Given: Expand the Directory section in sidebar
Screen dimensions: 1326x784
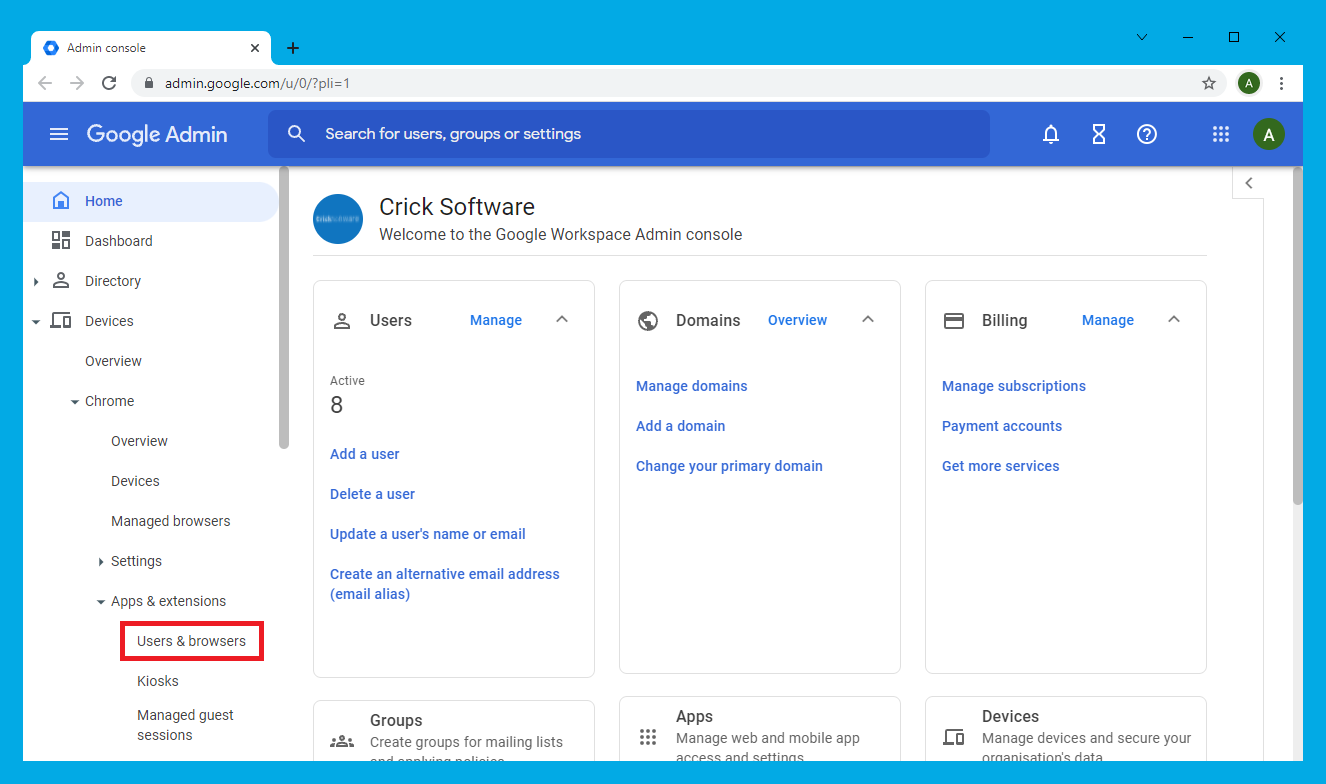Looking at the screenshot, I should pyautogui.click(x=36, y=282).
